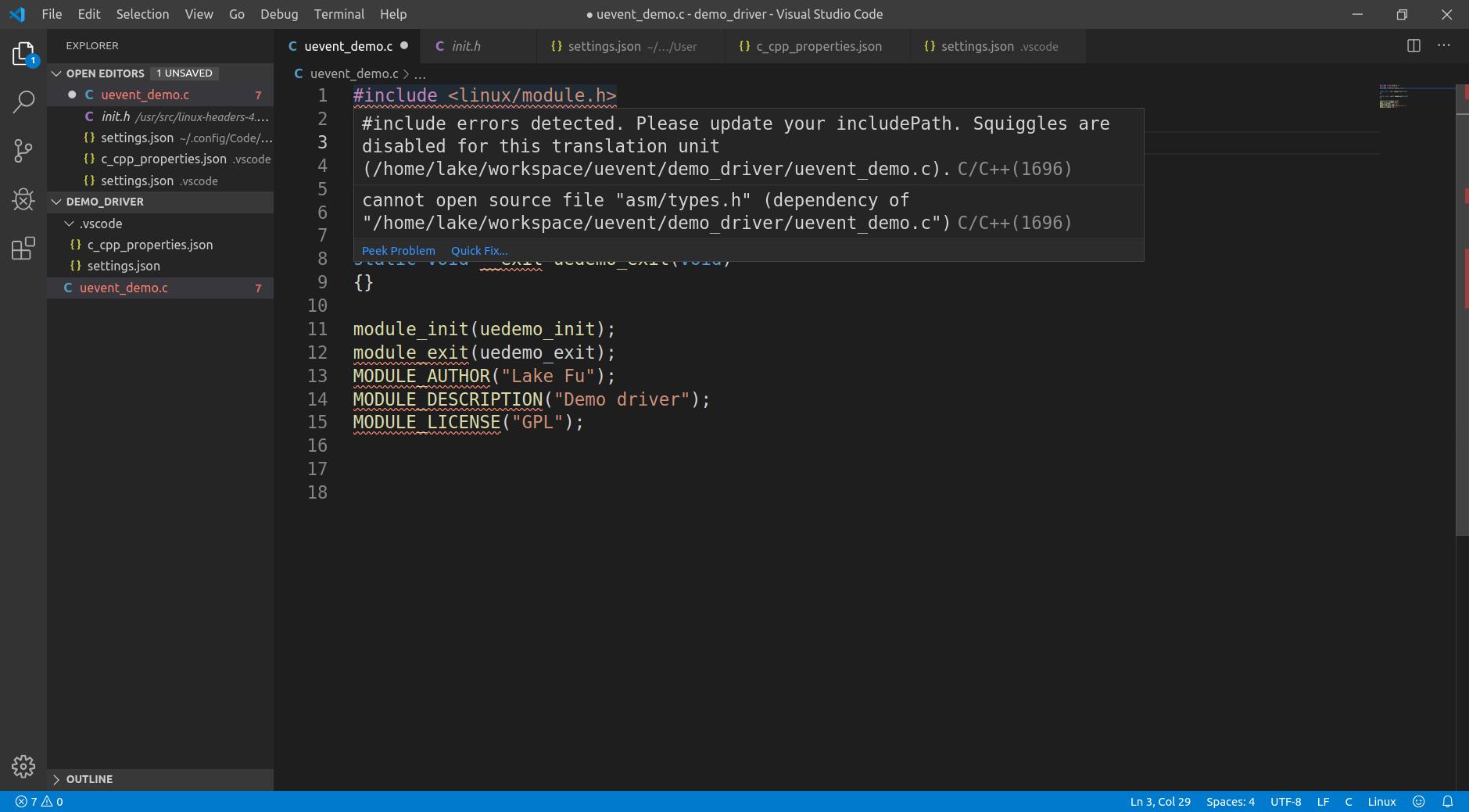The width and height of the screenshot is (1469, 812).
Task: Open the Extensions view icon
Action: tap(23, 249)
